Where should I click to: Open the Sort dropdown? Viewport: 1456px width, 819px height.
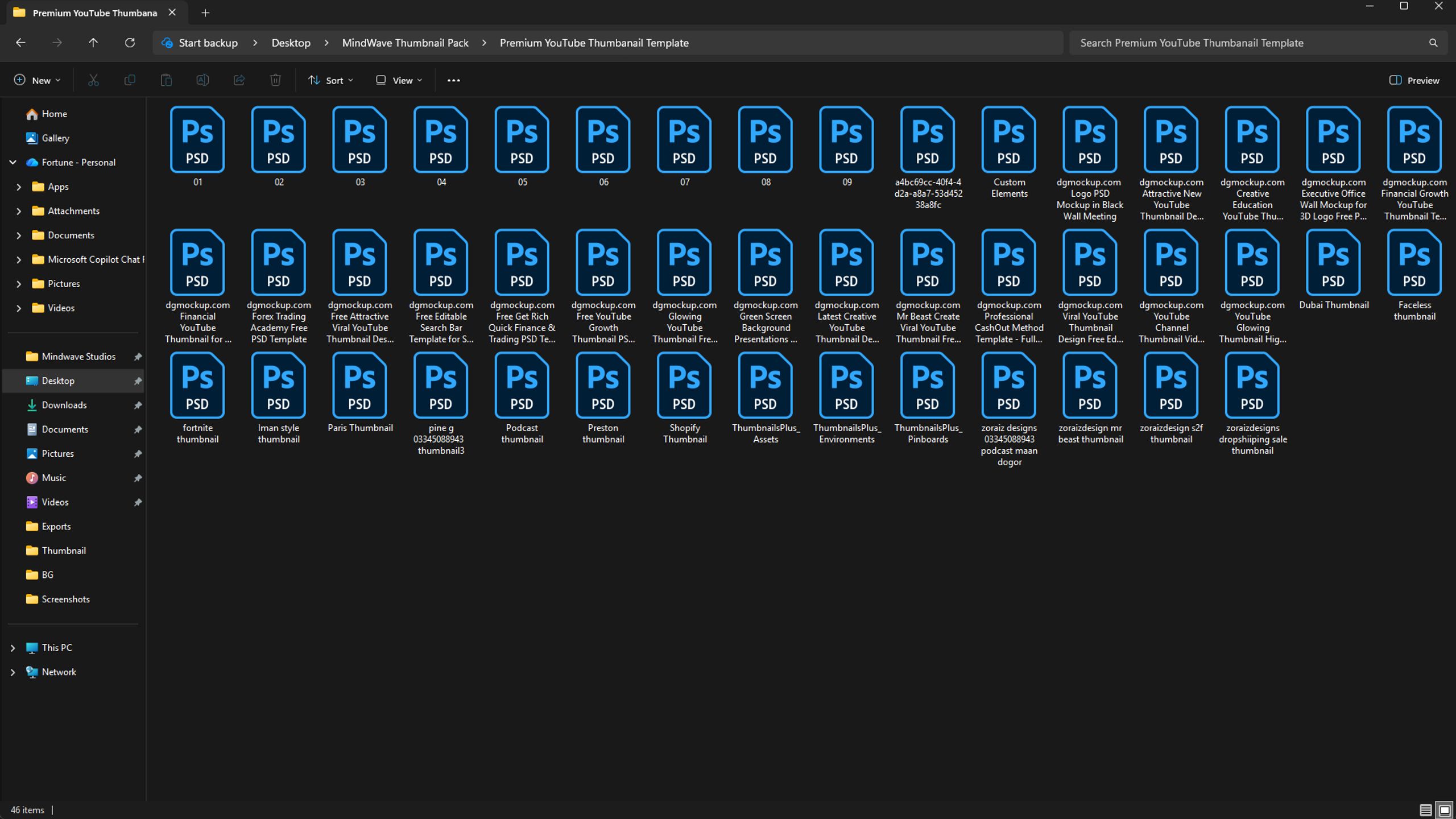(330, 80)
